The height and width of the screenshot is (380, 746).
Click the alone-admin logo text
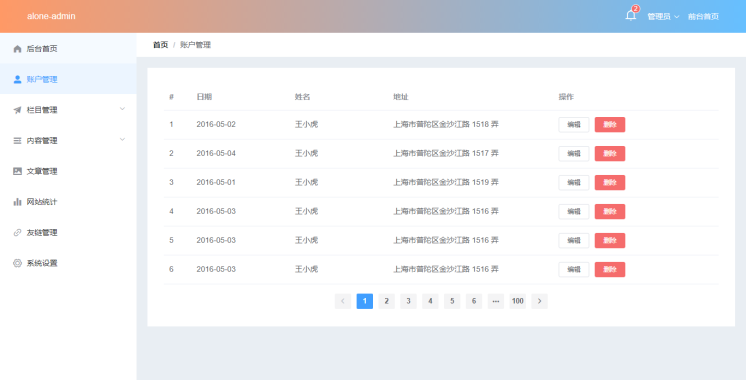coord(51,16)
